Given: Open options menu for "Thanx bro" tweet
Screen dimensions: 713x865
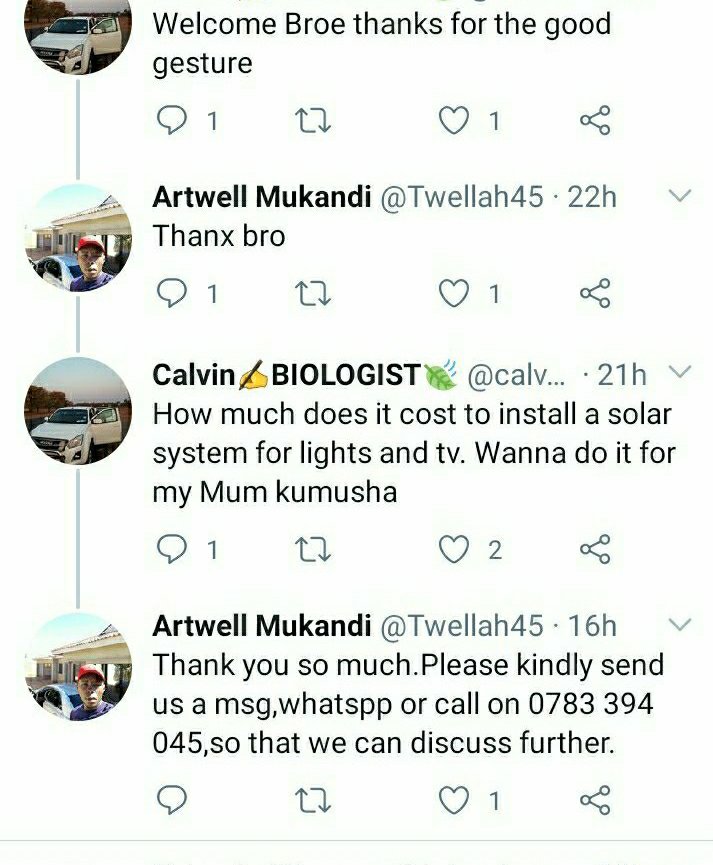Looking at the screenshot, I should click(x=679, y=197).
